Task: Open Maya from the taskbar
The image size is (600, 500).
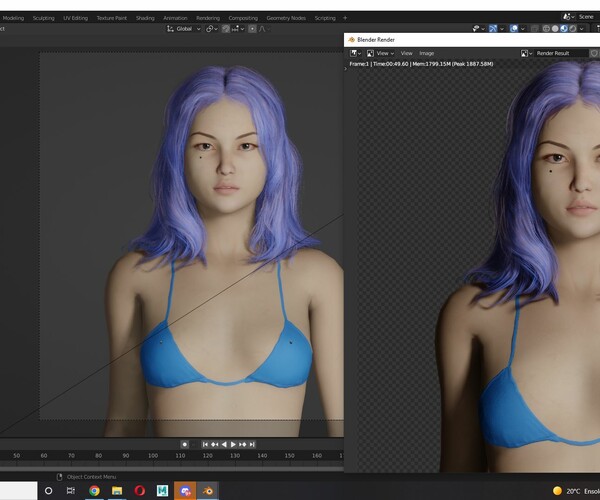Action: point(162,490)
